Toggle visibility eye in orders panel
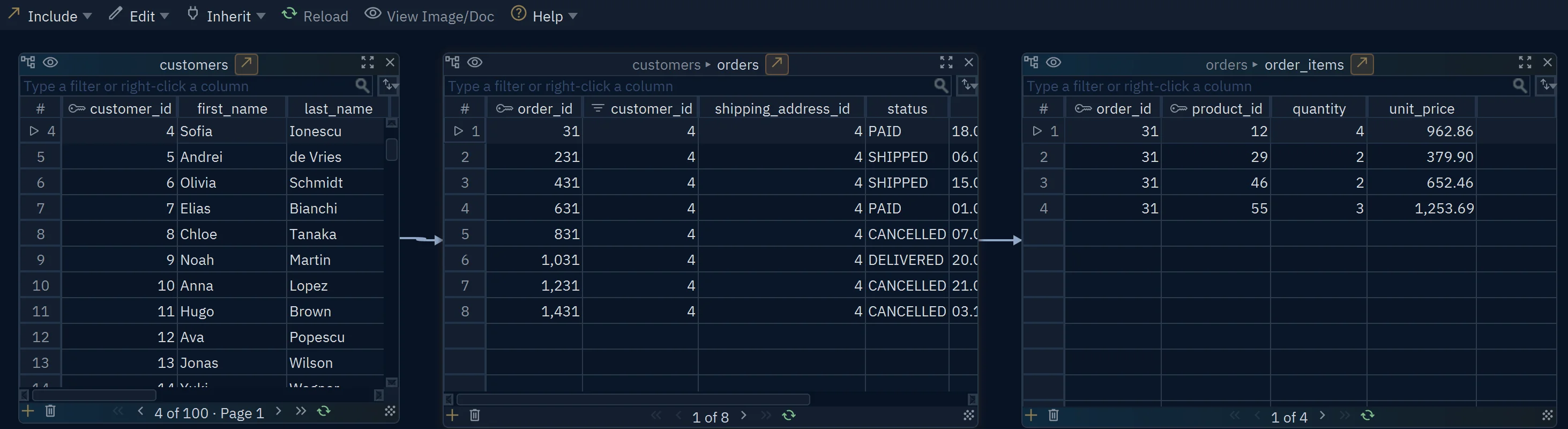The height and width of the screenshot is (429, 1568). pos(475,62)
